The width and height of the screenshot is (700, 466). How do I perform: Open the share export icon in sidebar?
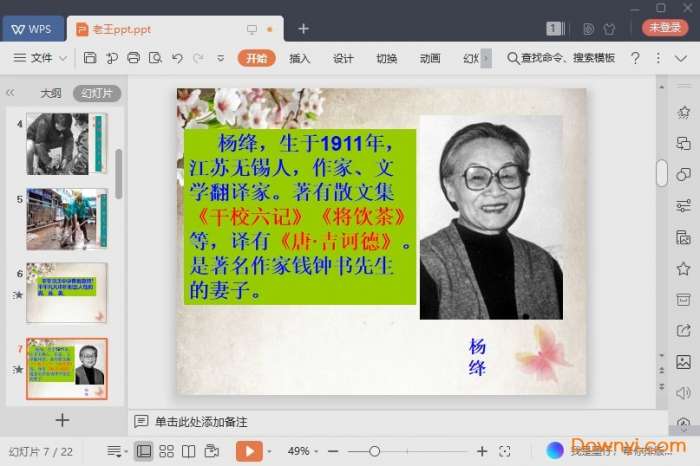point(683,331)
